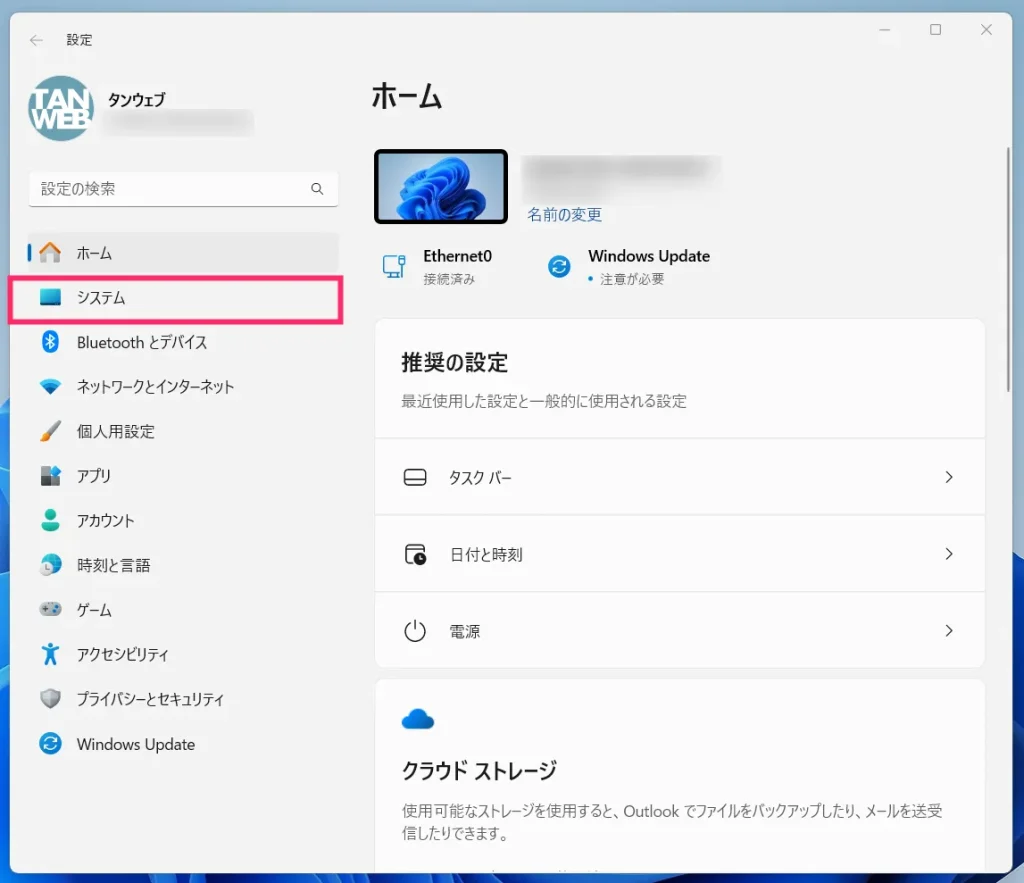Click the Time and language globe icon
This screenshot has width=1024, height=883.
pos(50,565)
